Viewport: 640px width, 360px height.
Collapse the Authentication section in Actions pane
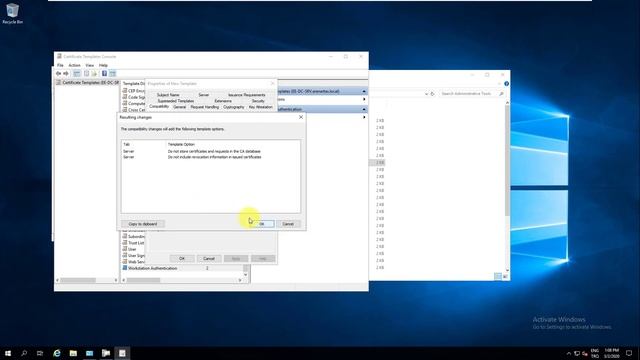coord(364,109)
